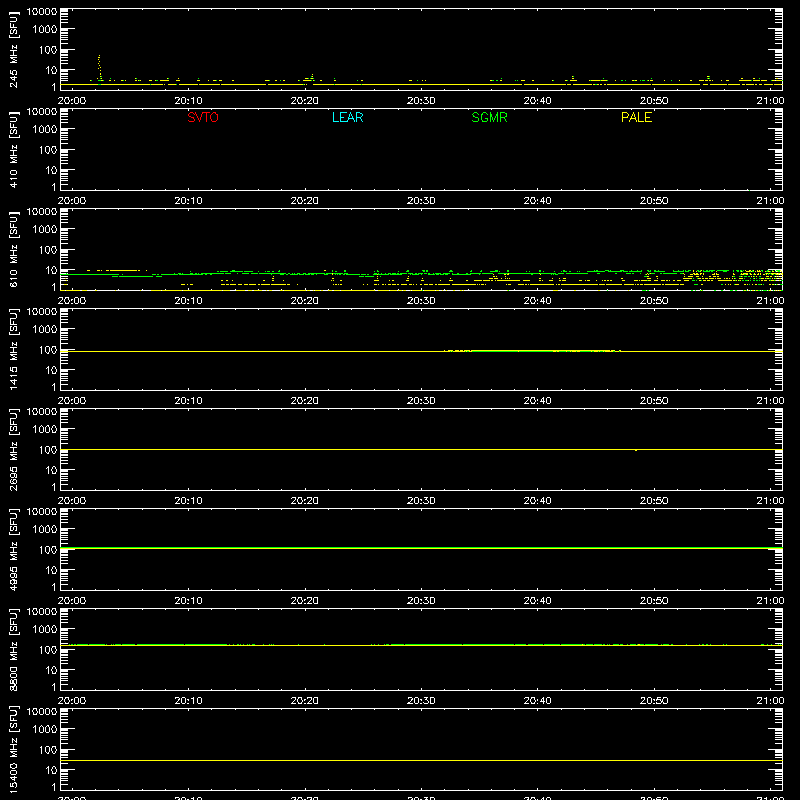Click the yellow PALE station legend label
Image resolution: width=800 pixels, height=800 pixels.
tap(636, 117)
